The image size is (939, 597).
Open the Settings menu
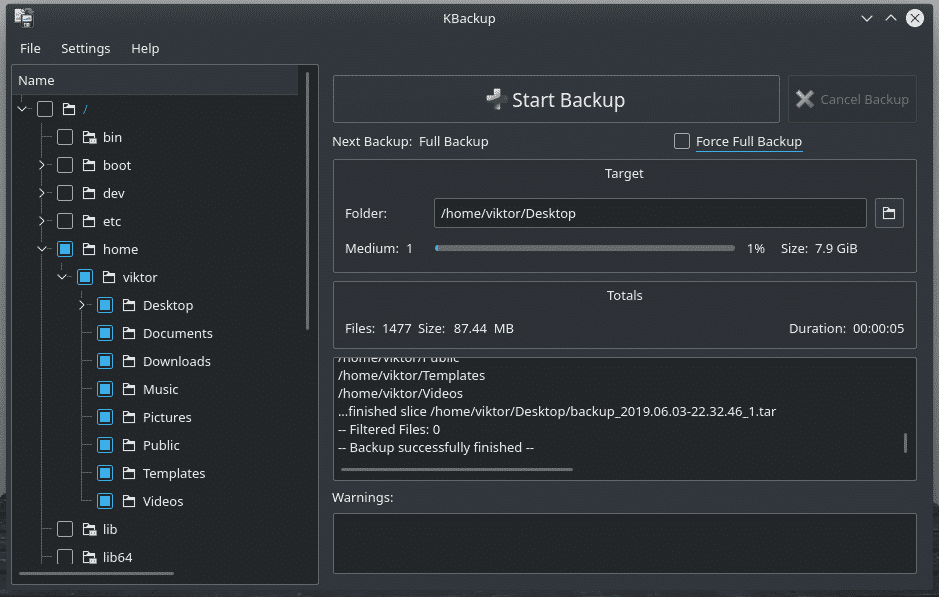point(86,49)
